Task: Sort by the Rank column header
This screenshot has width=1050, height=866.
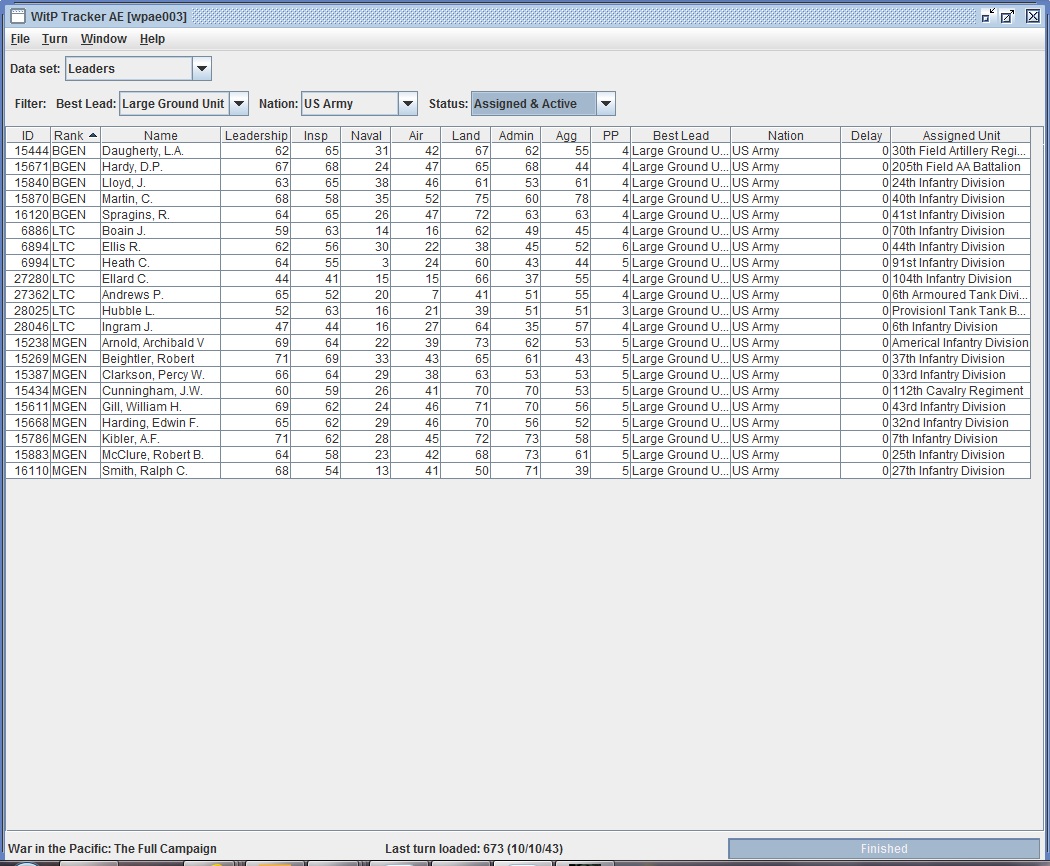Action: 75,135
